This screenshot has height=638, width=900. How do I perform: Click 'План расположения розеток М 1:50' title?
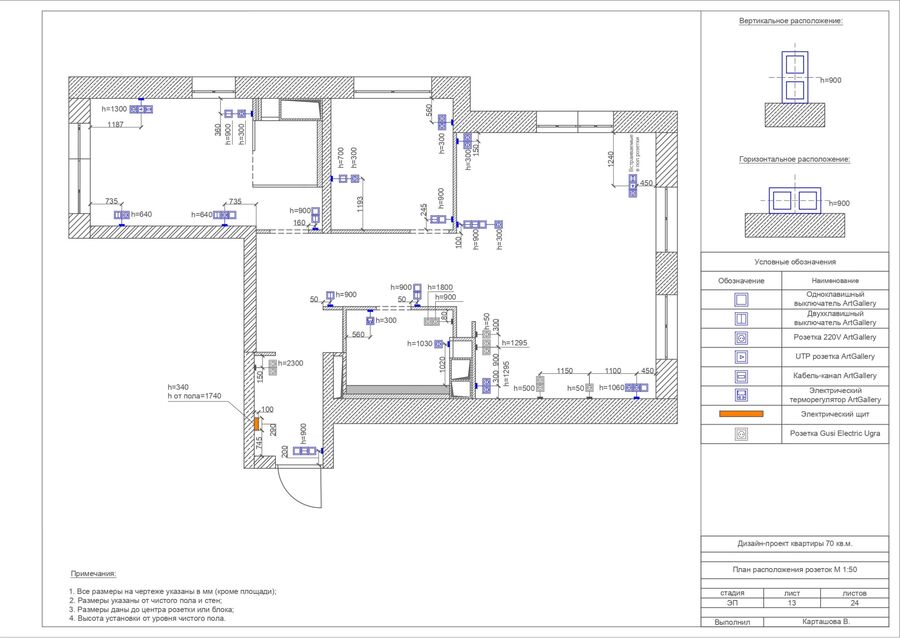click(x=795, y=570)
